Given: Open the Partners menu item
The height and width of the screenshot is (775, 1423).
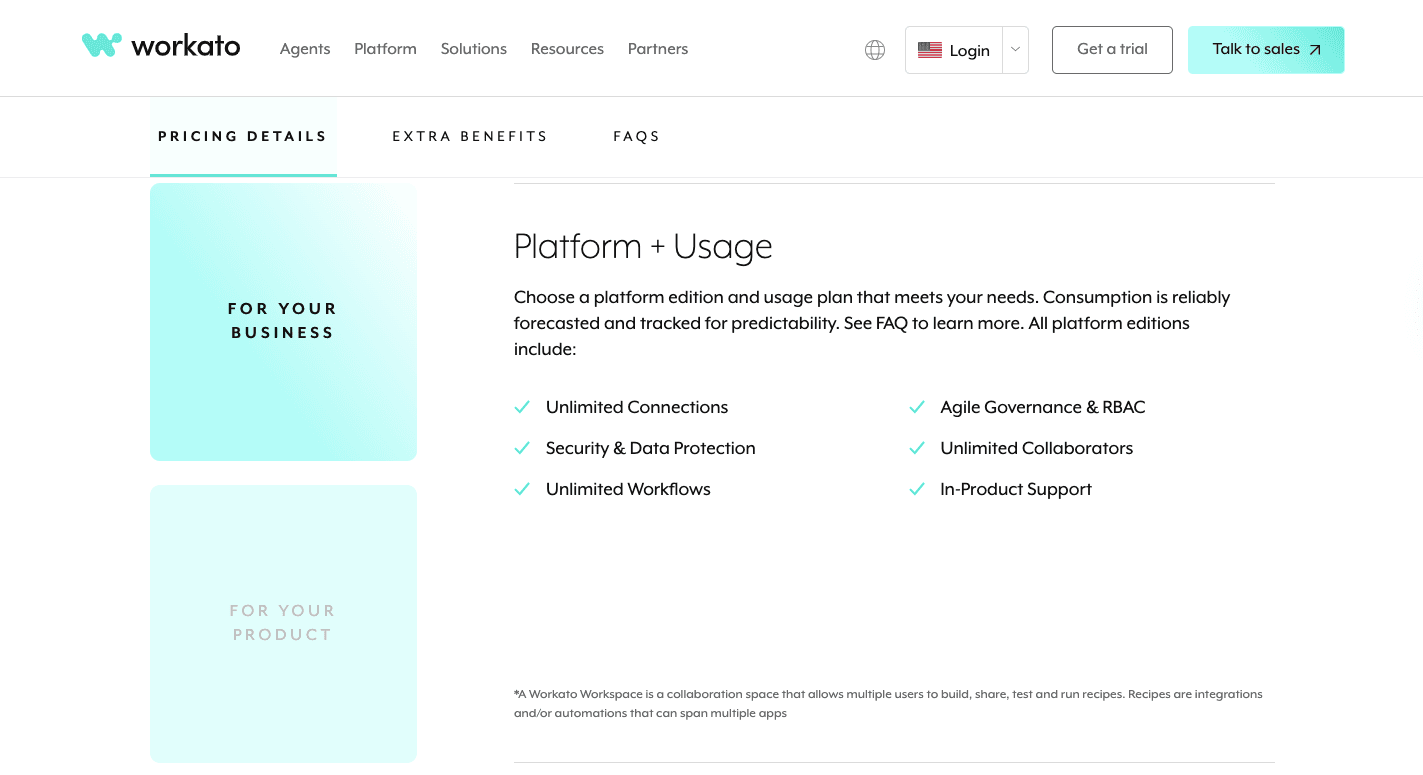Looking at the screenshot, I should tap(657, 49).
